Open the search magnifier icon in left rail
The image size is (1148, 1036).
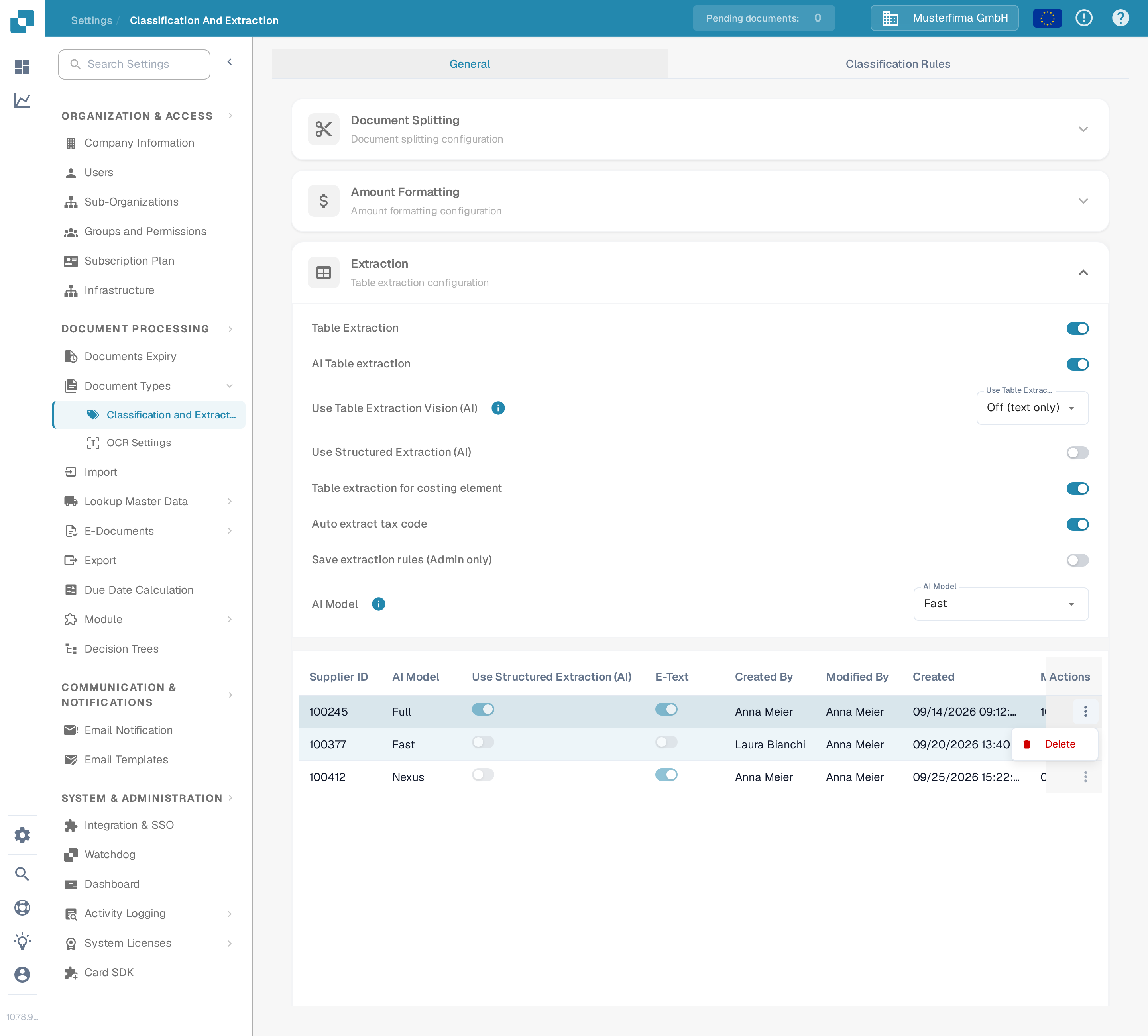pos(22,874)
